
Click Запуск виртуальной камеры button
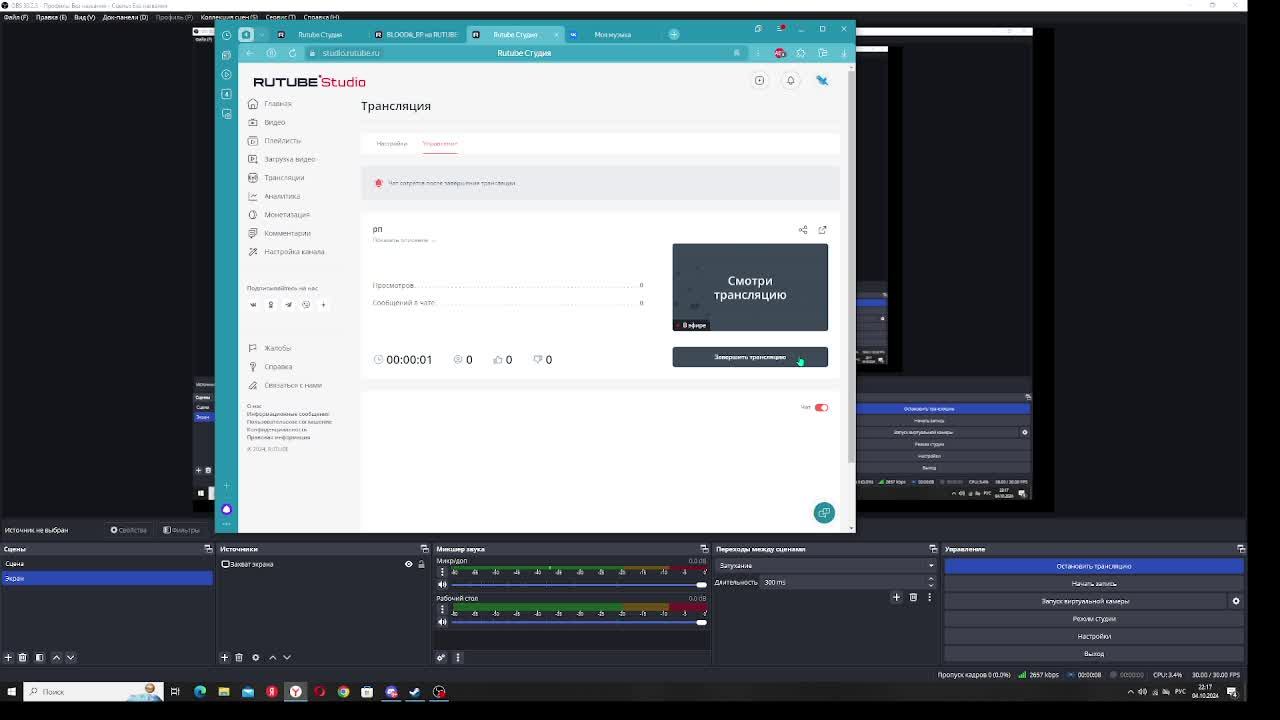tap(1085, 601)
